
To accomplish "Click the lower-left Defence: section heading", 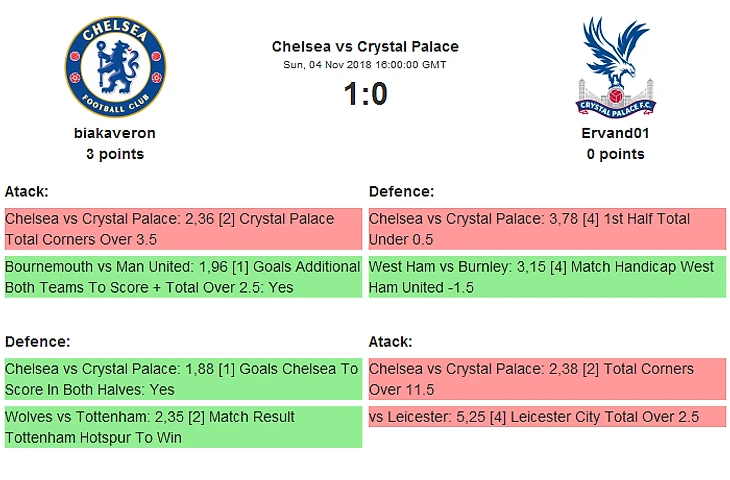I will pyautogui.click(x=37, y=341).
